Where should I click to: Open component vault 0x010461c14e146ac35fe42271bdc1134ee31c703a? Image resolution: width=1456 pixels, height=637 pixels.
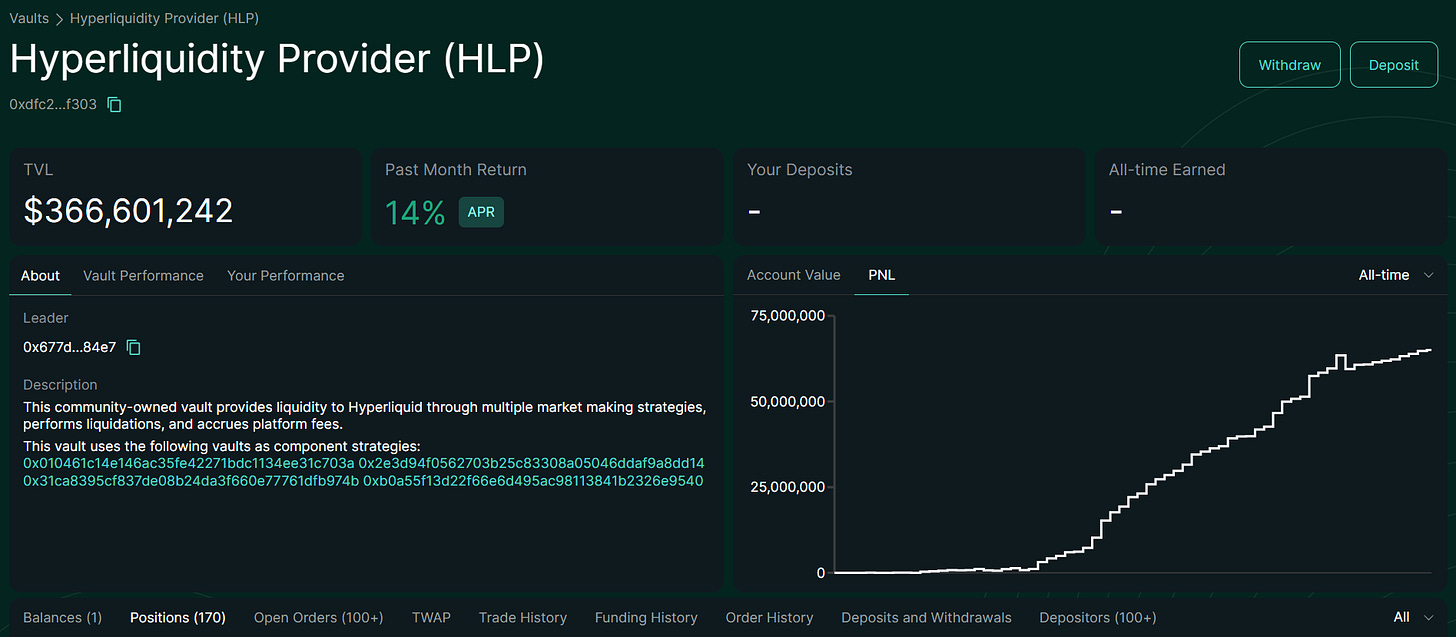pyautogui.click(x=189, y=463)
